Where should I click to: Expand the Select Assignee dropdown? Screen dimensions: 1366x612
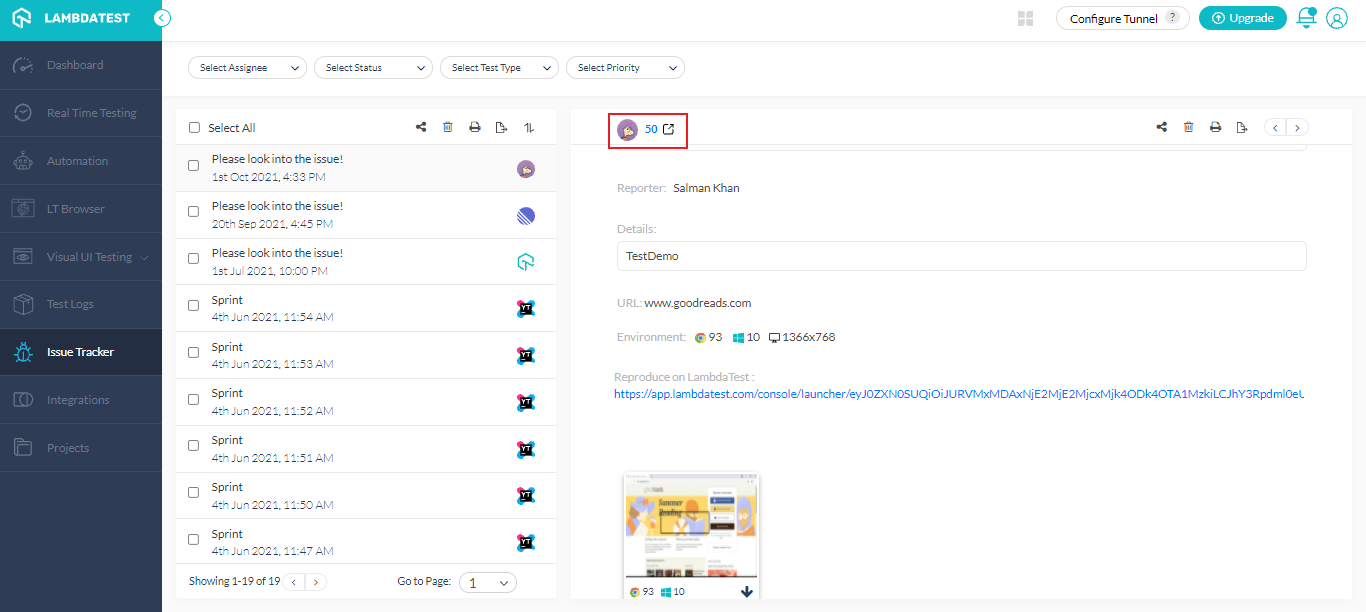click(x=247, y=68)
